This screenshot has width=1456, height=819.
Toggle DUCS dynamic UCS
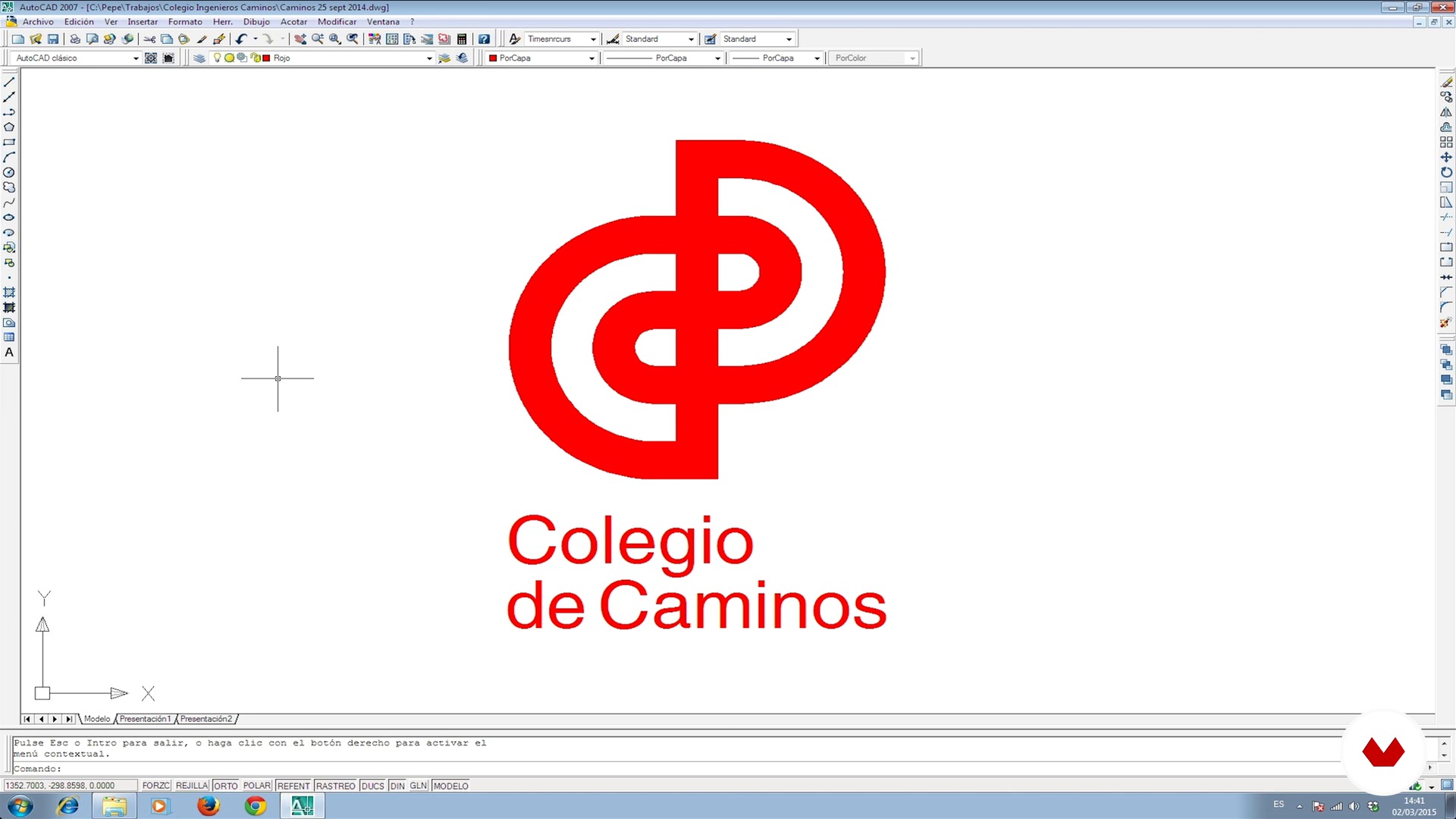click(x=372, y=786)
